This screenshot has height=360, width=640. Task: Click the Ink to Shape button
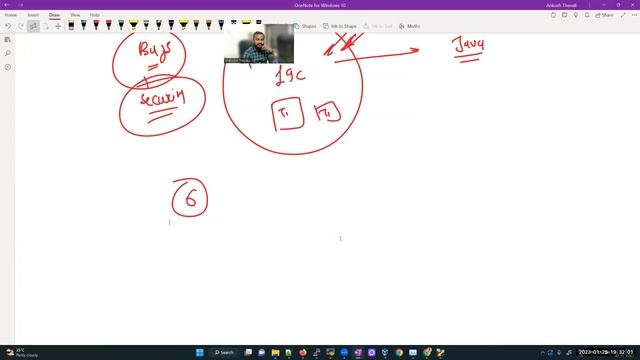tap(340, 26)
